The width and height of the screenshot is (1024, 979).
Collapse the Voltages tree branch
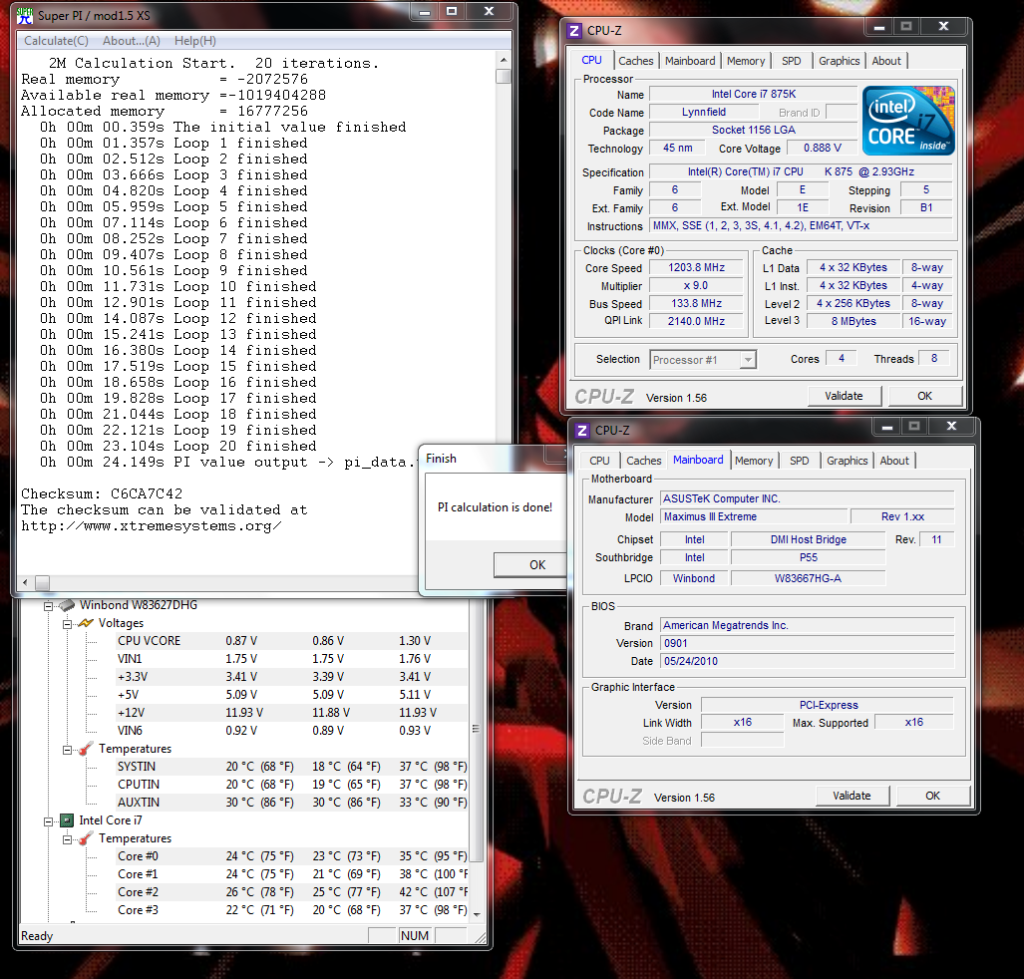coord(67,623)
